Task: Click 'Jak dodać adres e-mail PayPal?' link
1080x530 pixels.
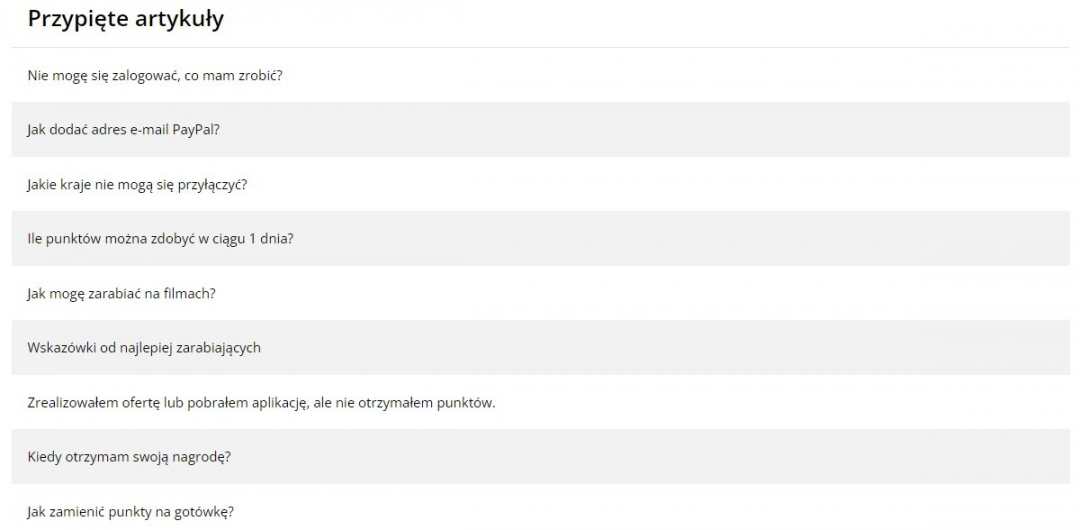Action: tap(124, 130)
